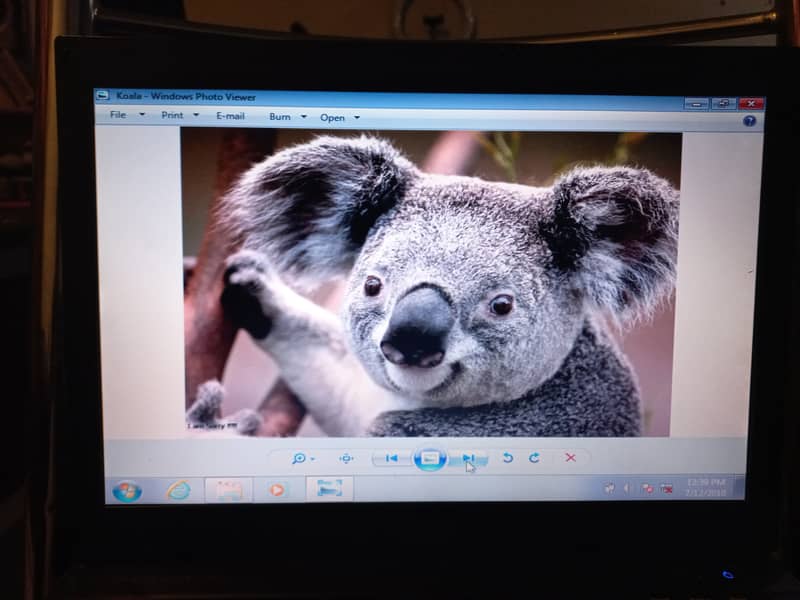The image size is (800, 600).
Task: Click the E-mail menu item
Action: [230, 116]
